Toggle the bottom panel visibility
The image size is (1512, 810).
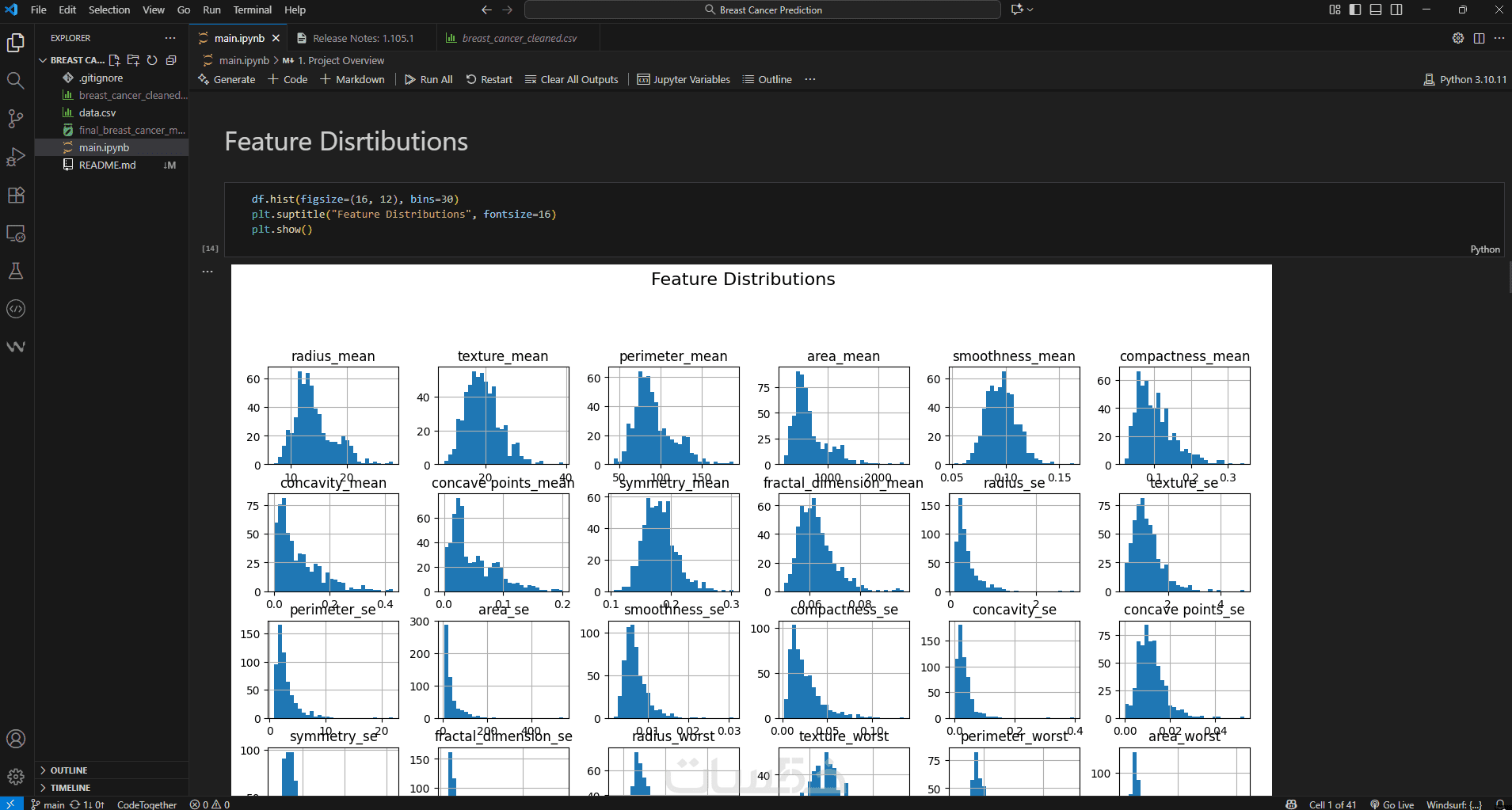[1376, 10]
